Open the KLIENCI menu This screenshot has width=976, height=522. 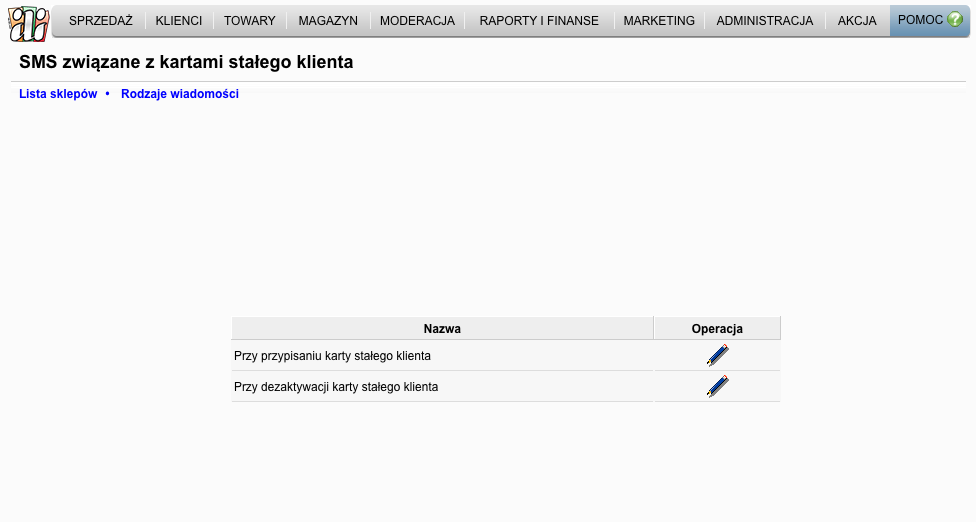click(179, 21)
